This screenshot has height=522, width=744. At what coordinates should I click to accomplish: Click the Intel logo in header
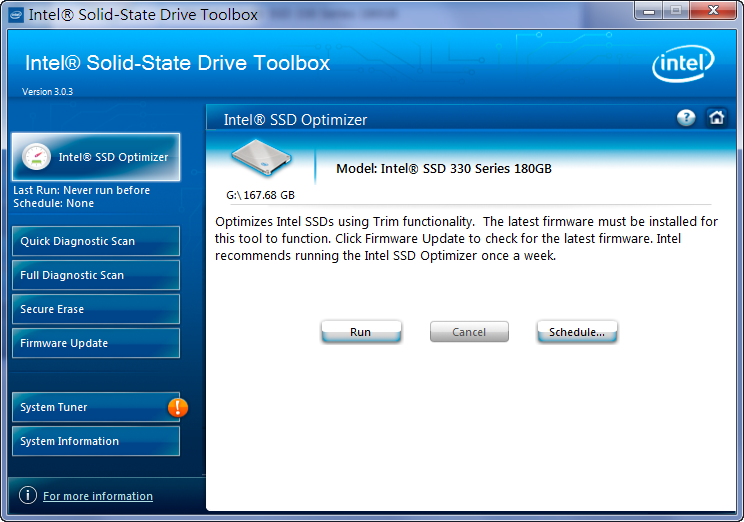(x=683, y=64)
